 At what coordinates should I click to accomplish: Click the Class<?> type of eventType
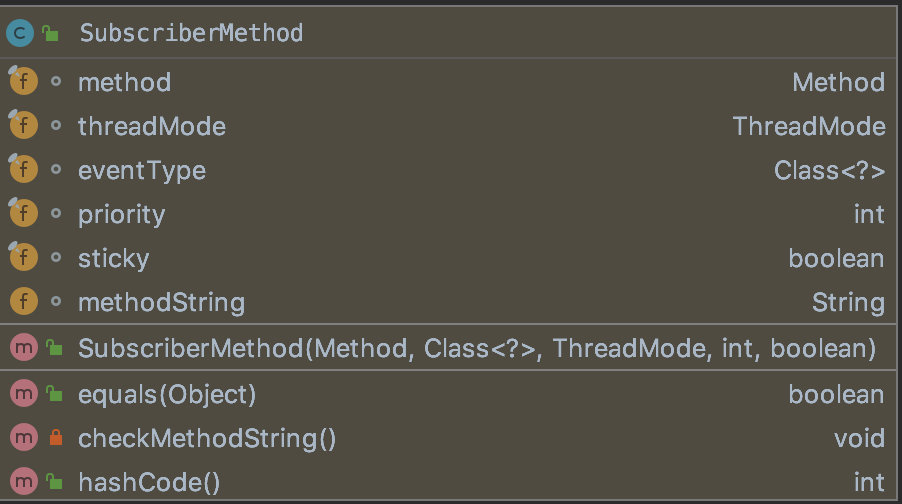pos(829,170)
